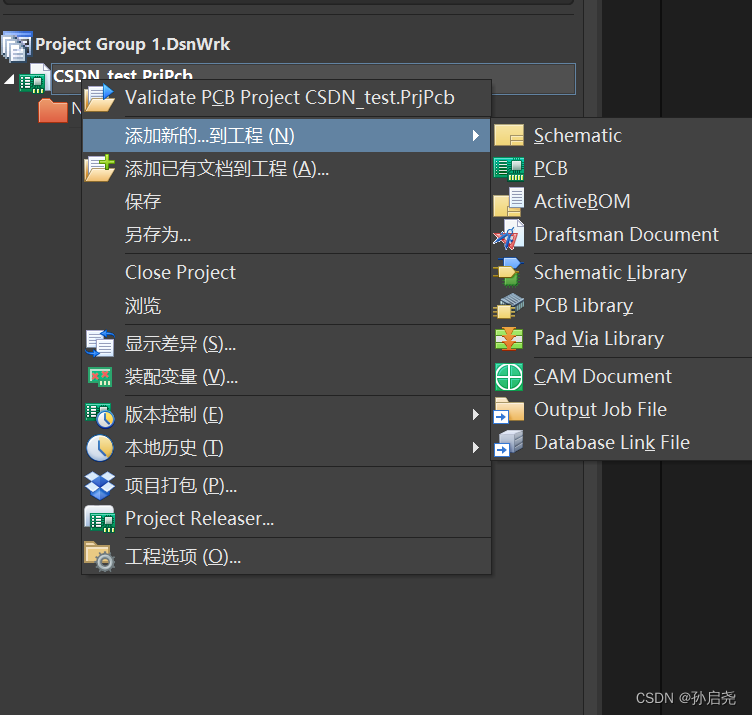Click the add existing document folder icon
The width and height of the screenshot is (752, 715).
[99, 168]
